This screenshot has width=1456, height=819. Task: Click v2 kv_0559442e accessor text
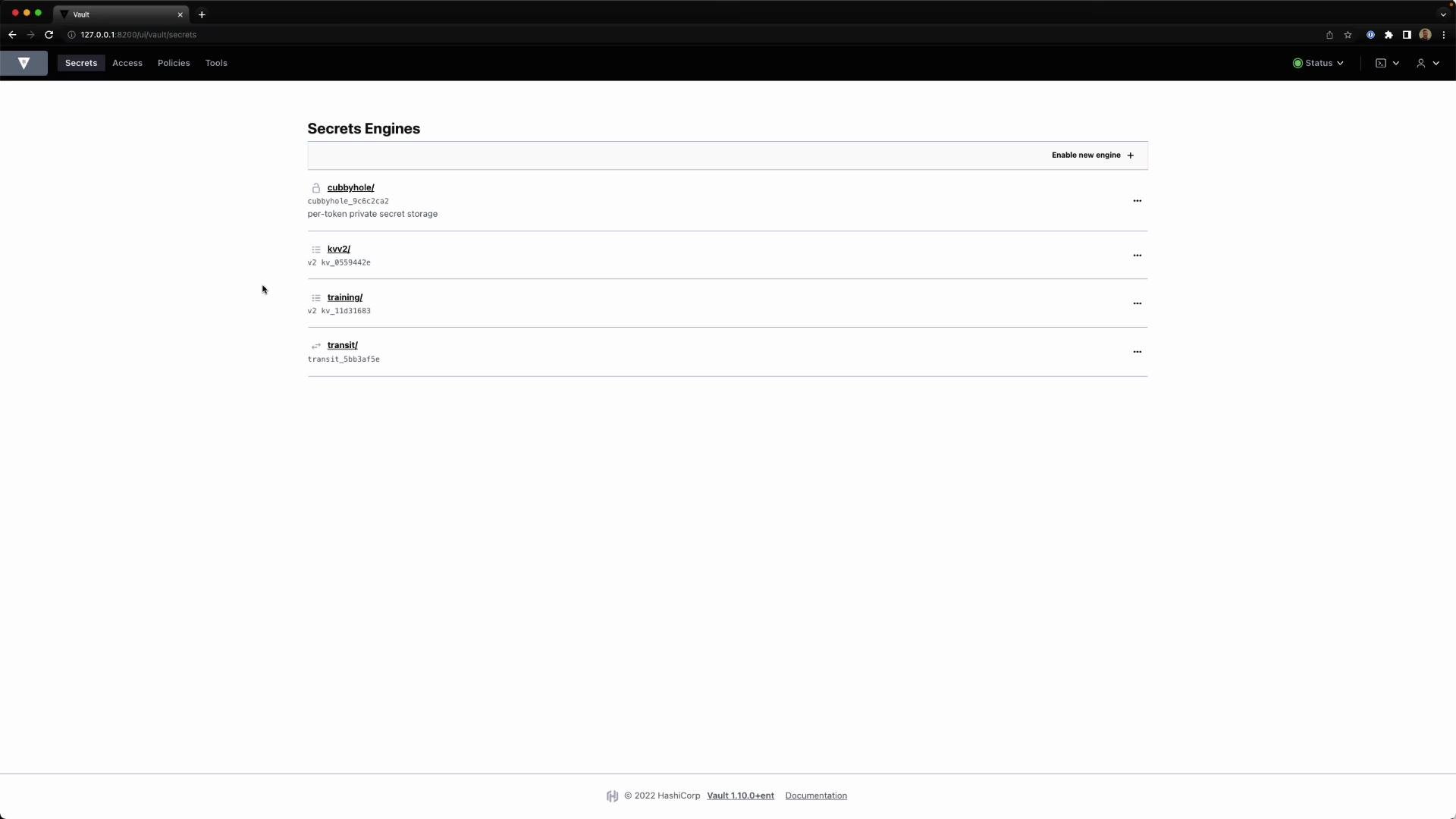339,262
